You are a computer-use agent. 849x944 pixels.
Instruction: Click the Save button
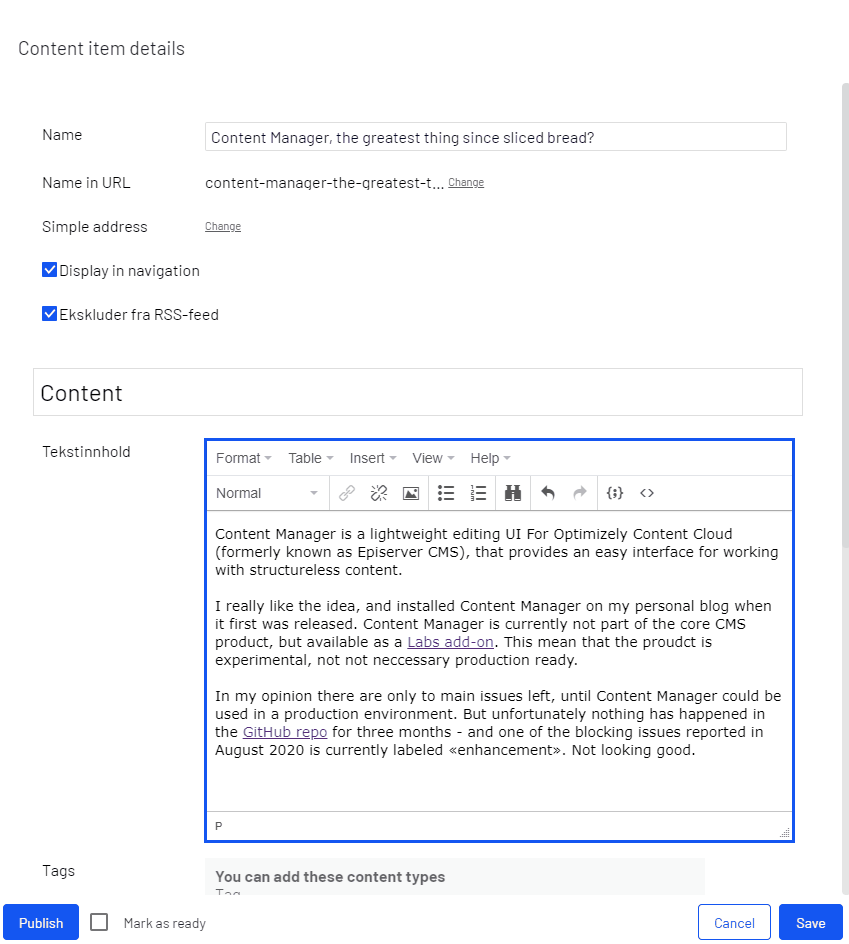click(810, 922)
